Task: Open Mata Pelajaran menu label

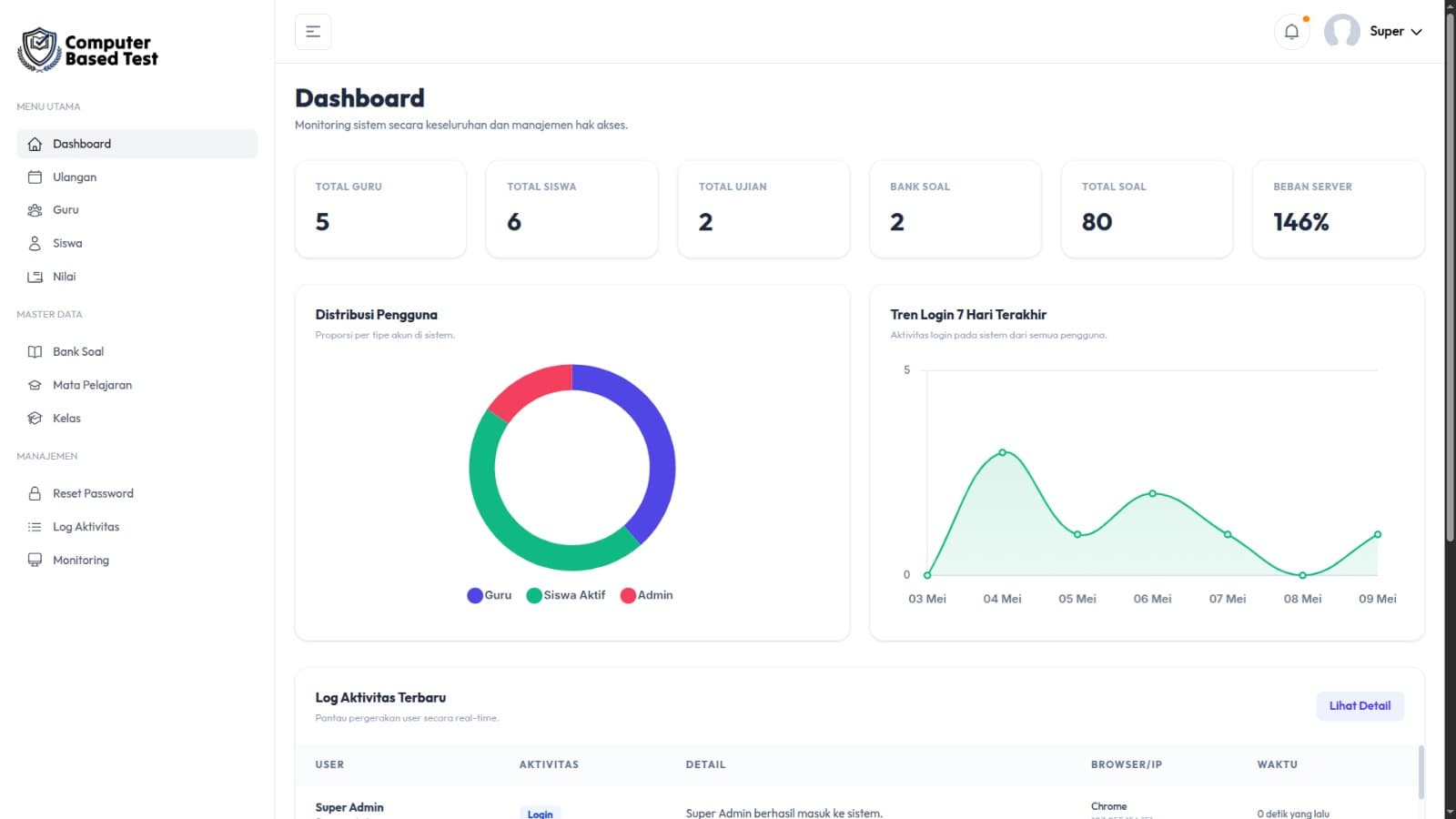Action: [x=92, y=385]
